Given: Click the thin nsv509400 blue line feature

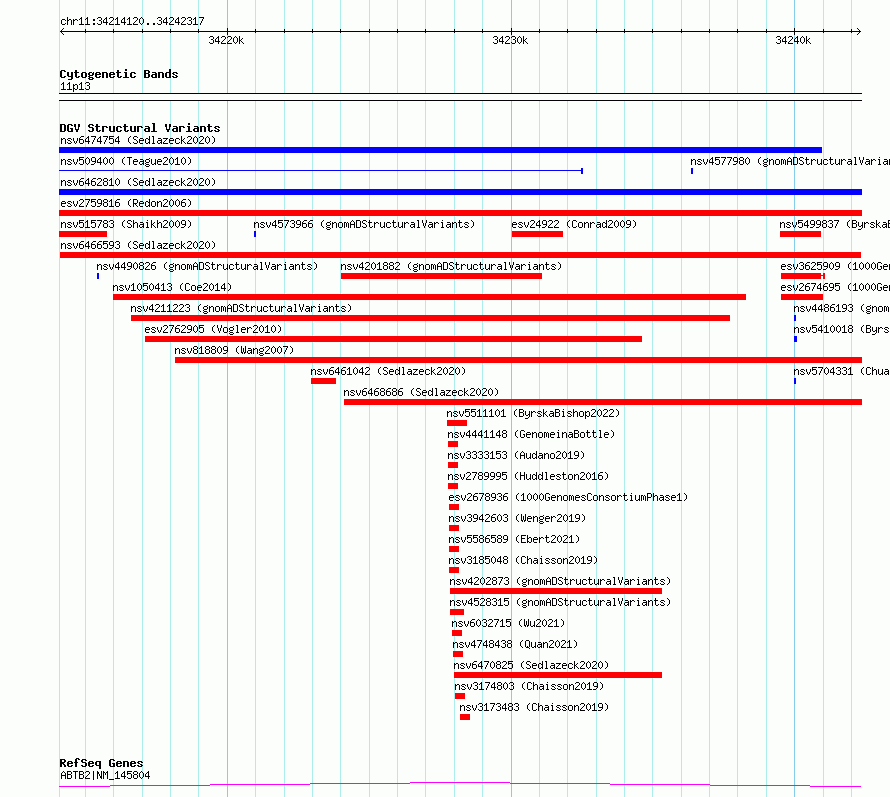Looking at the screenshot, I should [x=321, y=170].
